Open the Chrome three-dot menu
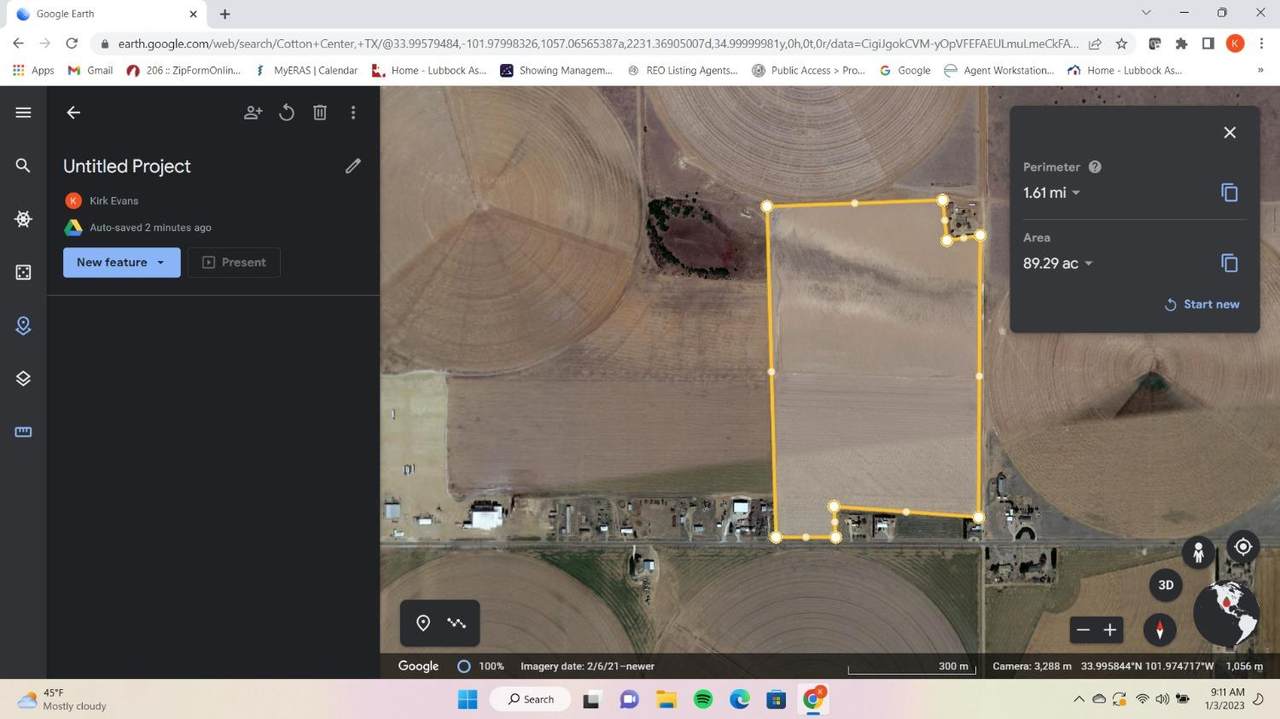 (x=1262, y=44)
